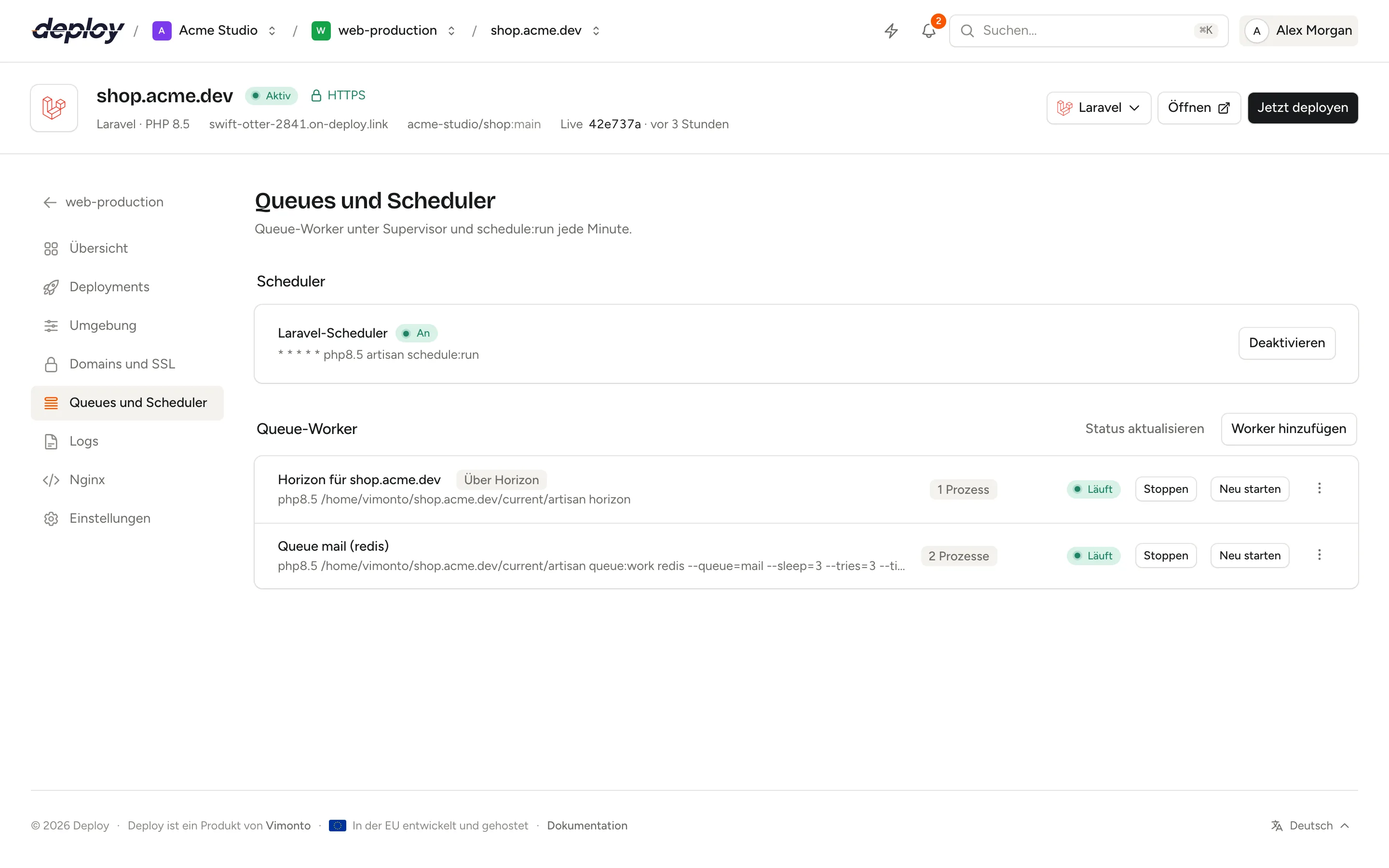Click the HTTPS lock indicator
The height and width of the screenshot is (868, 1389).
pyautogui.click(x=338, y=95)
